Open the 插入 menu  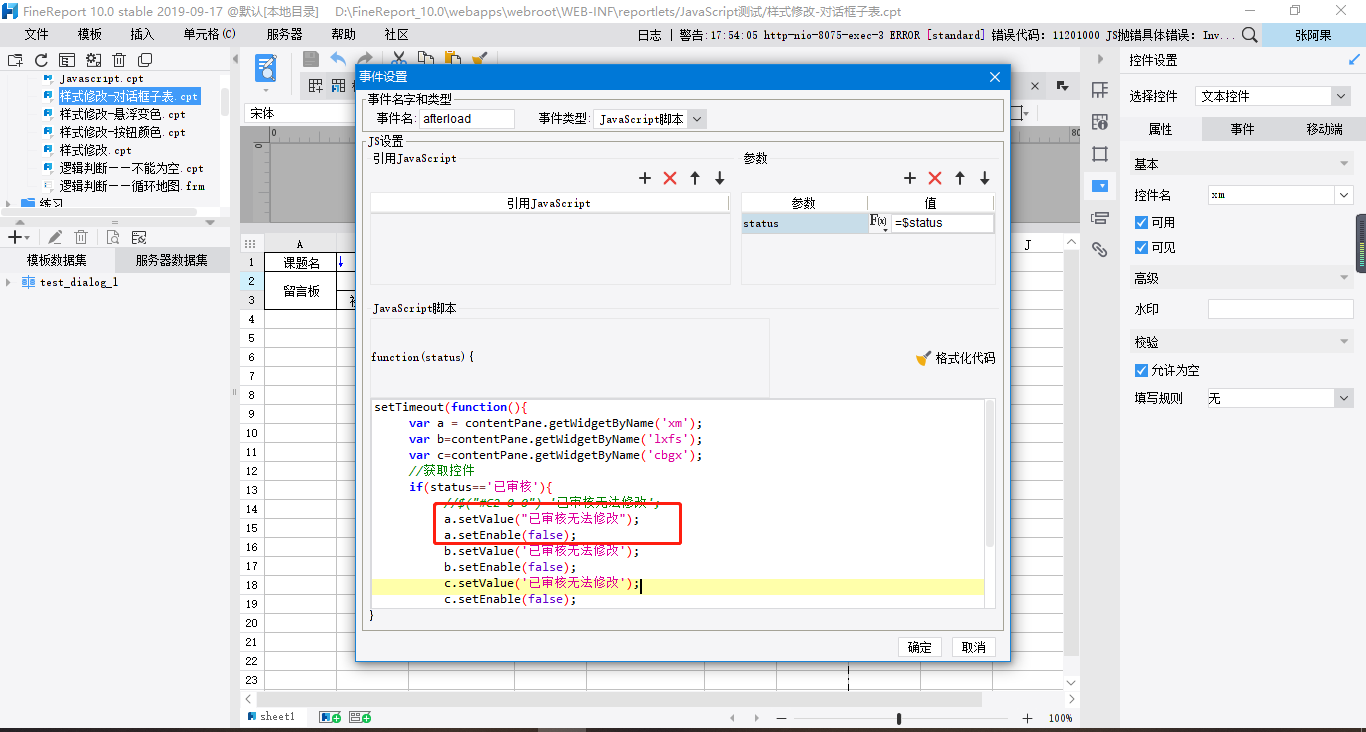[142, 34]
